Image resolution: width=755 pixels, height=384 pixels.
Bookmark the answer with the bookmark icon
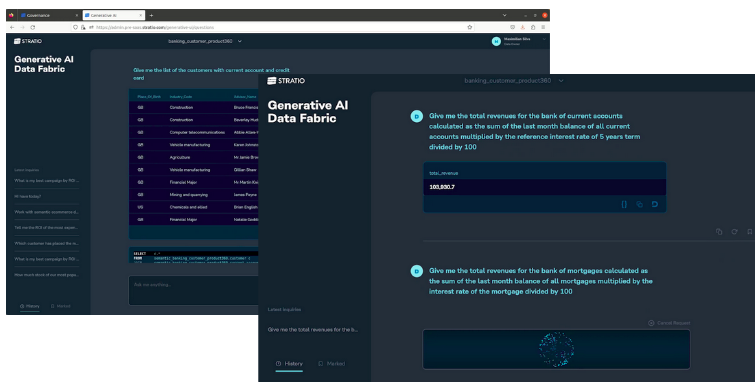click(x=750, y=232)
